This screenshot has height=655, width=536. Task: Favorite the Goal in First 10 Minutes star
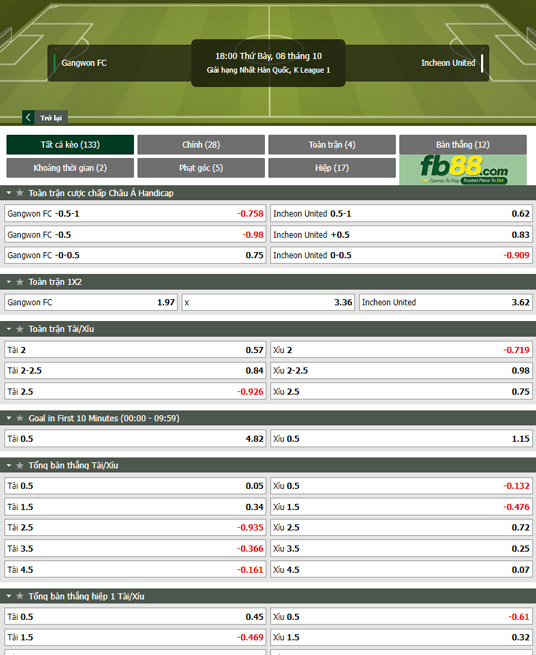pyautogui.click(x=20, y=418)
